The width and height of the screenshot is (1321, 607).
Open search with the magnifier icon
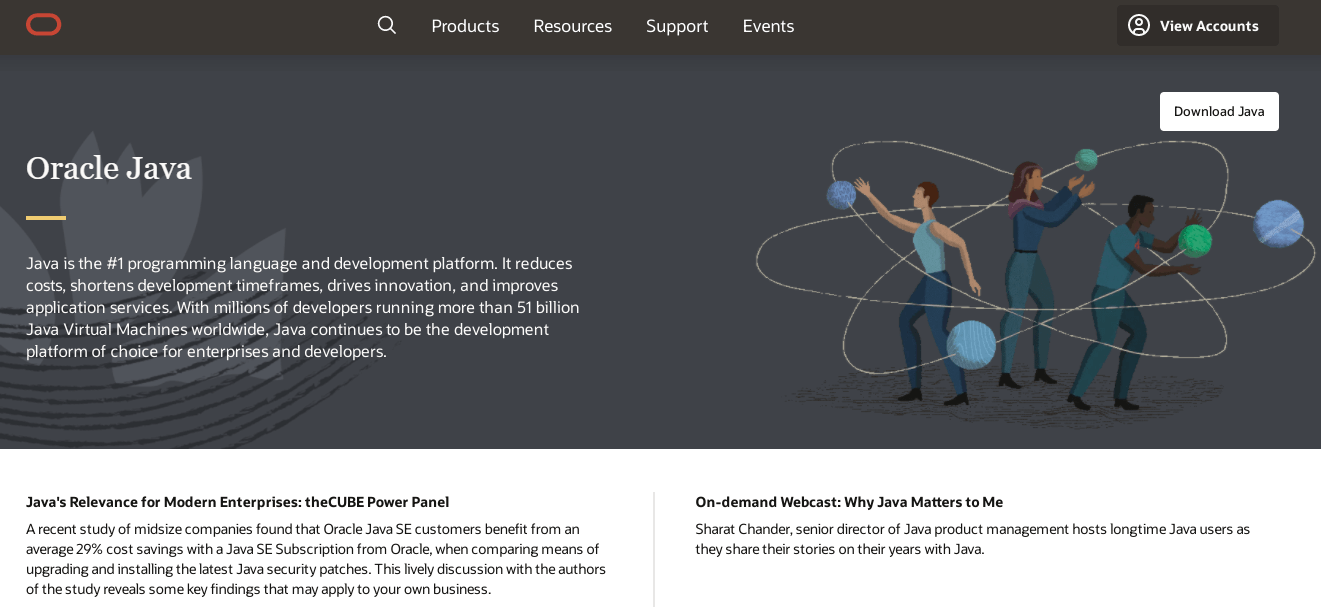387,25
